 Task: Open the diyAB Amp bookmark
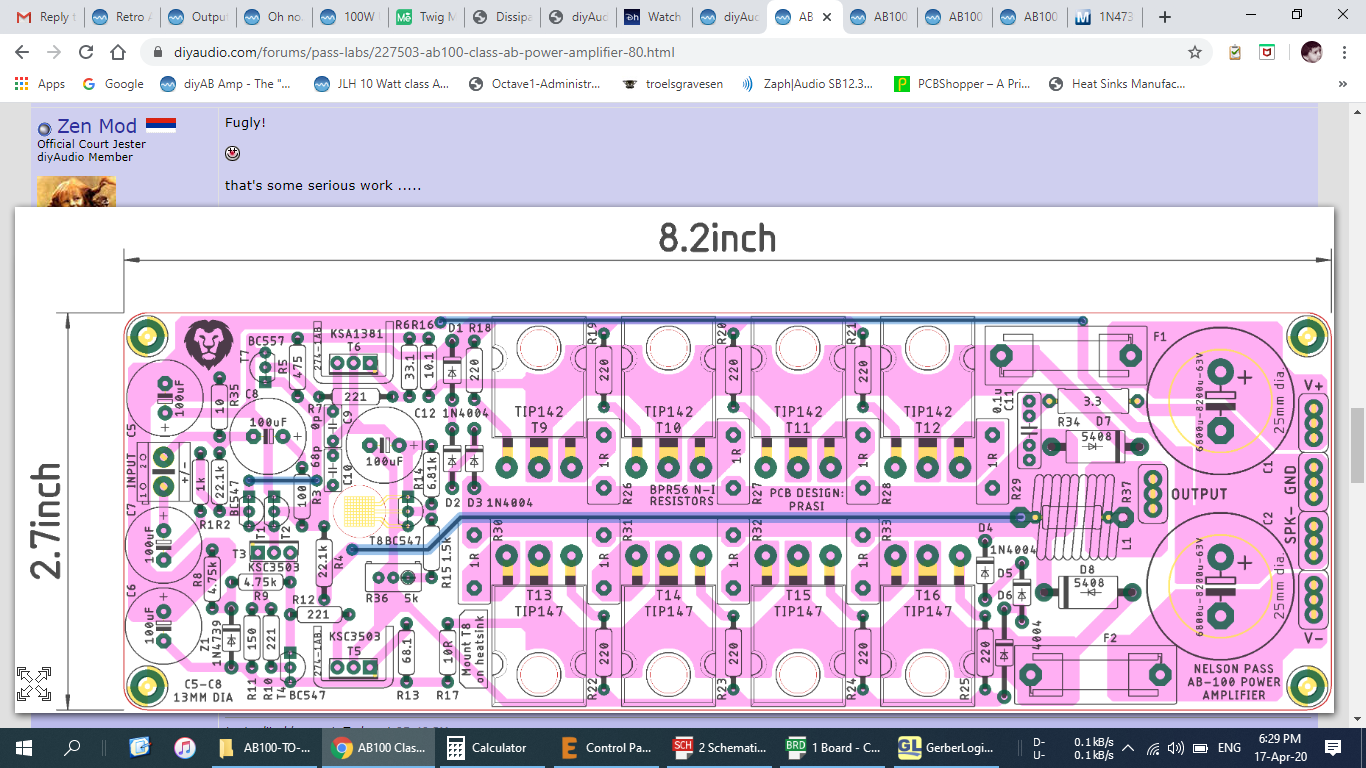[227, 84]
